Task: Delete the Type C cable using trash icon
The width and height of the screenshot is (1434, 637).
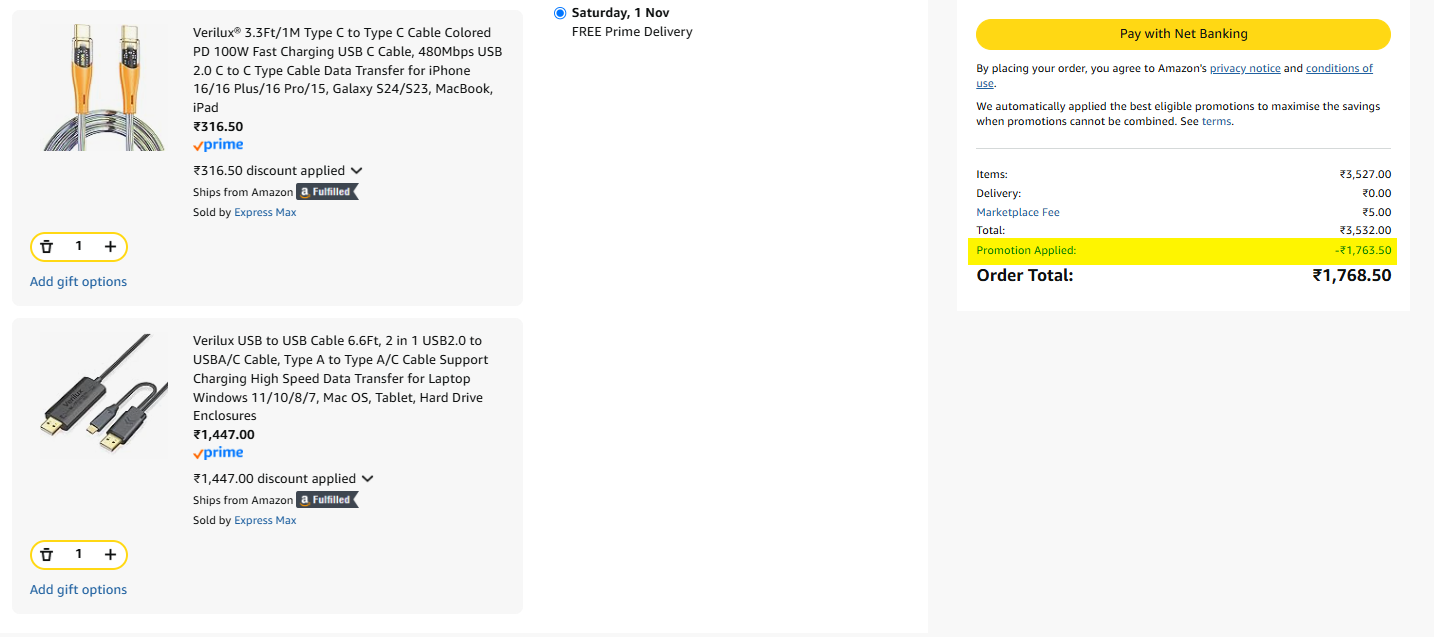Action: pos(46,246)
